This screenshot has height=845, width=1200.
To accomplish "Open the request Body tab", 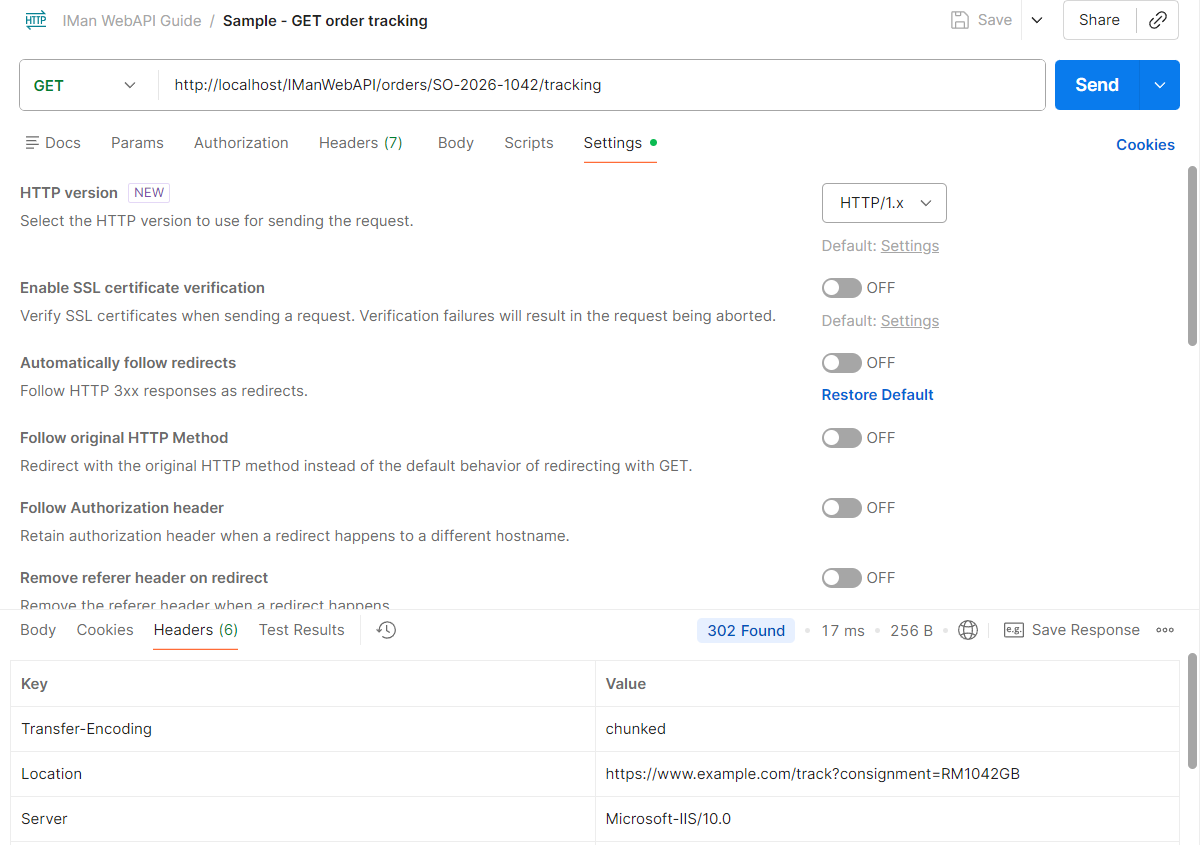I will 456,143.
